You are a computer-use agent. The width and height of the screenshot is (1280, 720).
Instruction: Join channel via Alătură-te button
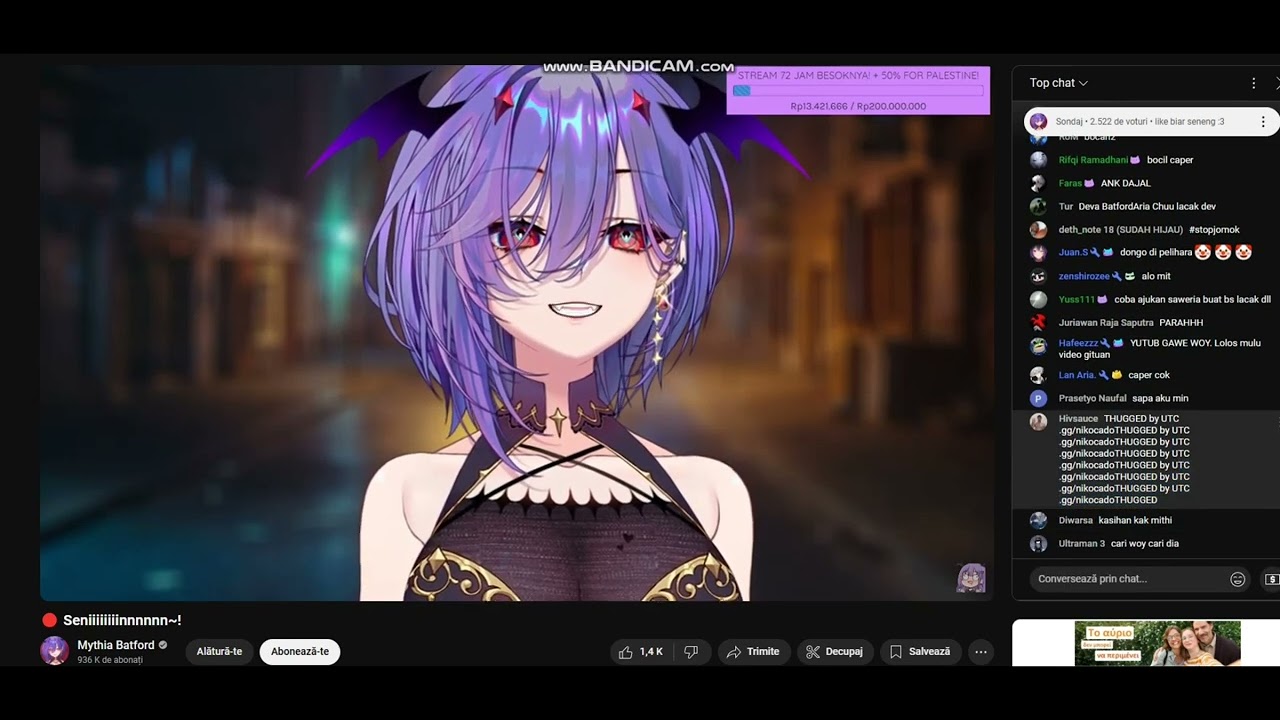[219, 652]
